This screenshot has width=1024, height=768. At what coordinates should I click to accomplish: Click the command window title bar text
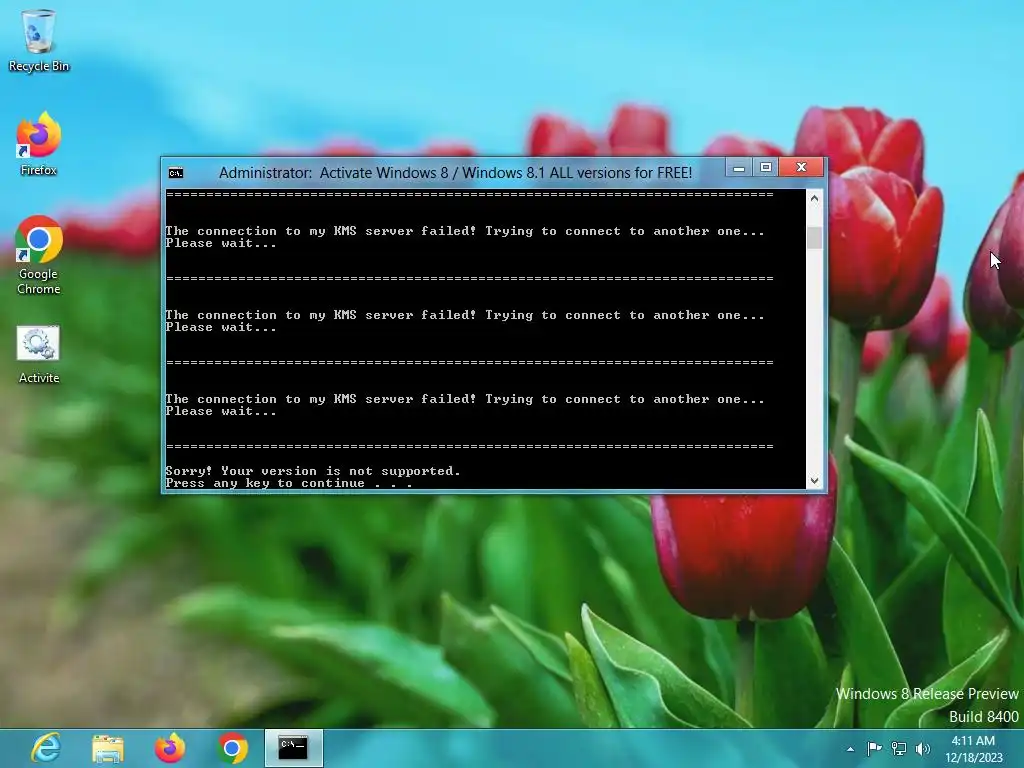[x=455, y=172]
